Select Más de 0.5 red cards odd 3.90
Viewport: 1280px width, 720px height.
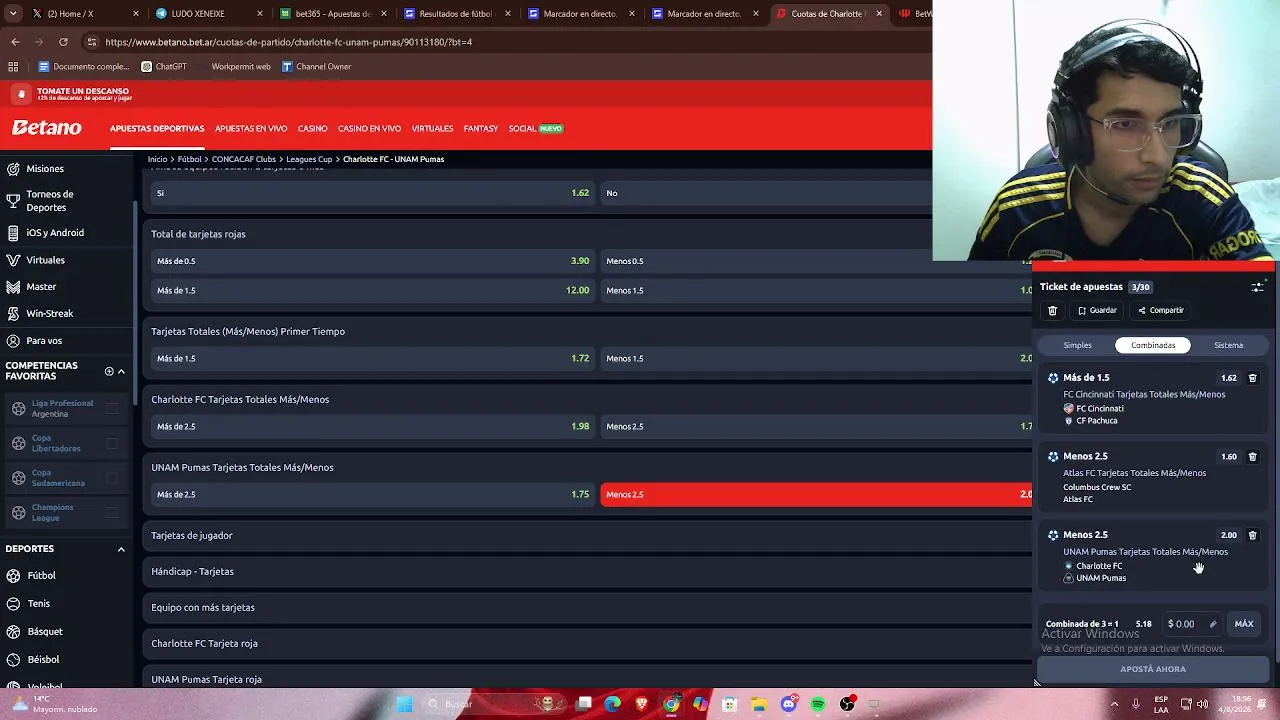(x=372, y=261)
